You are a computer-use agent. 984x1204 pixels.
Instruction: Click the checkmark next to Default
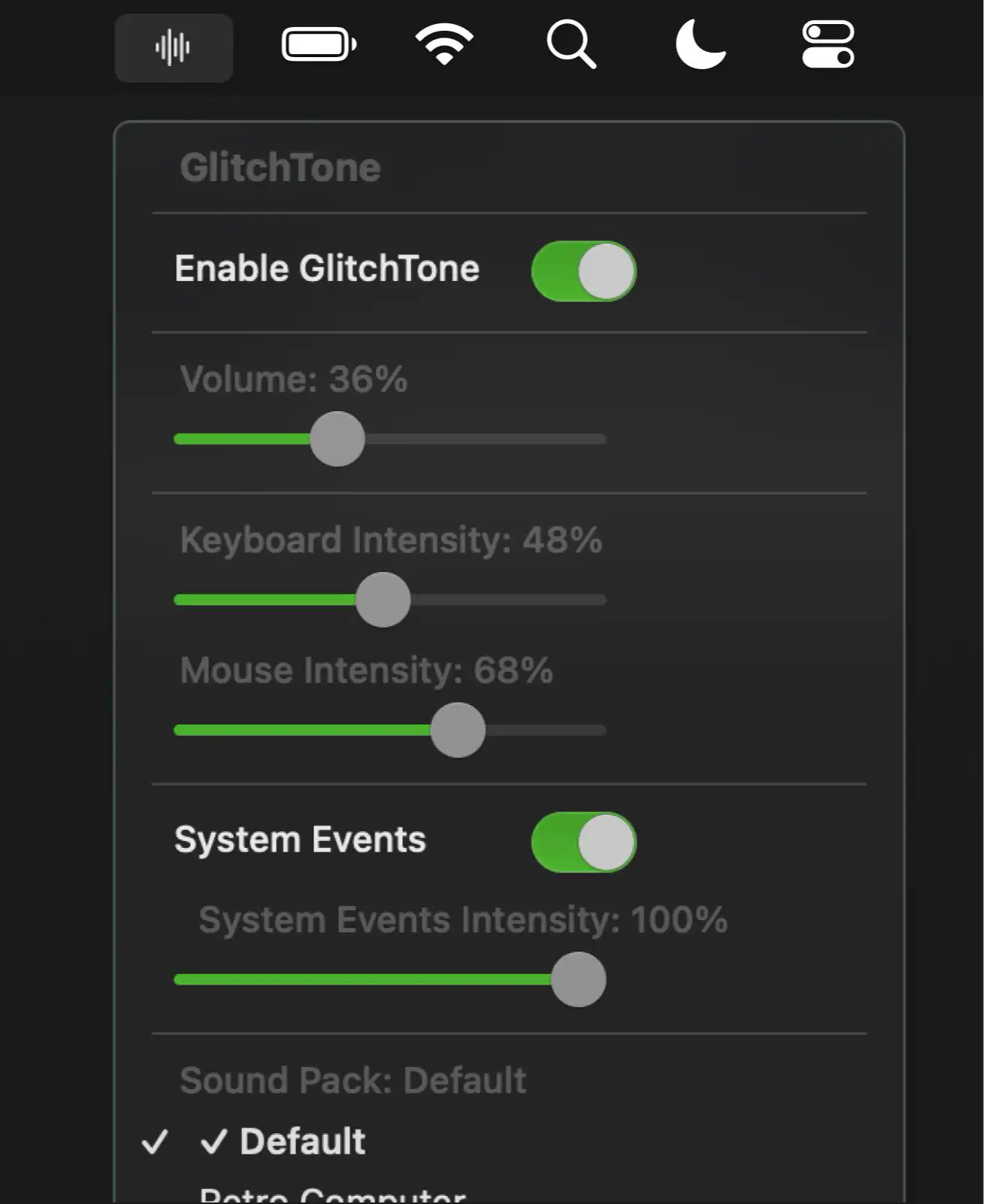(x=156, y=1142)
